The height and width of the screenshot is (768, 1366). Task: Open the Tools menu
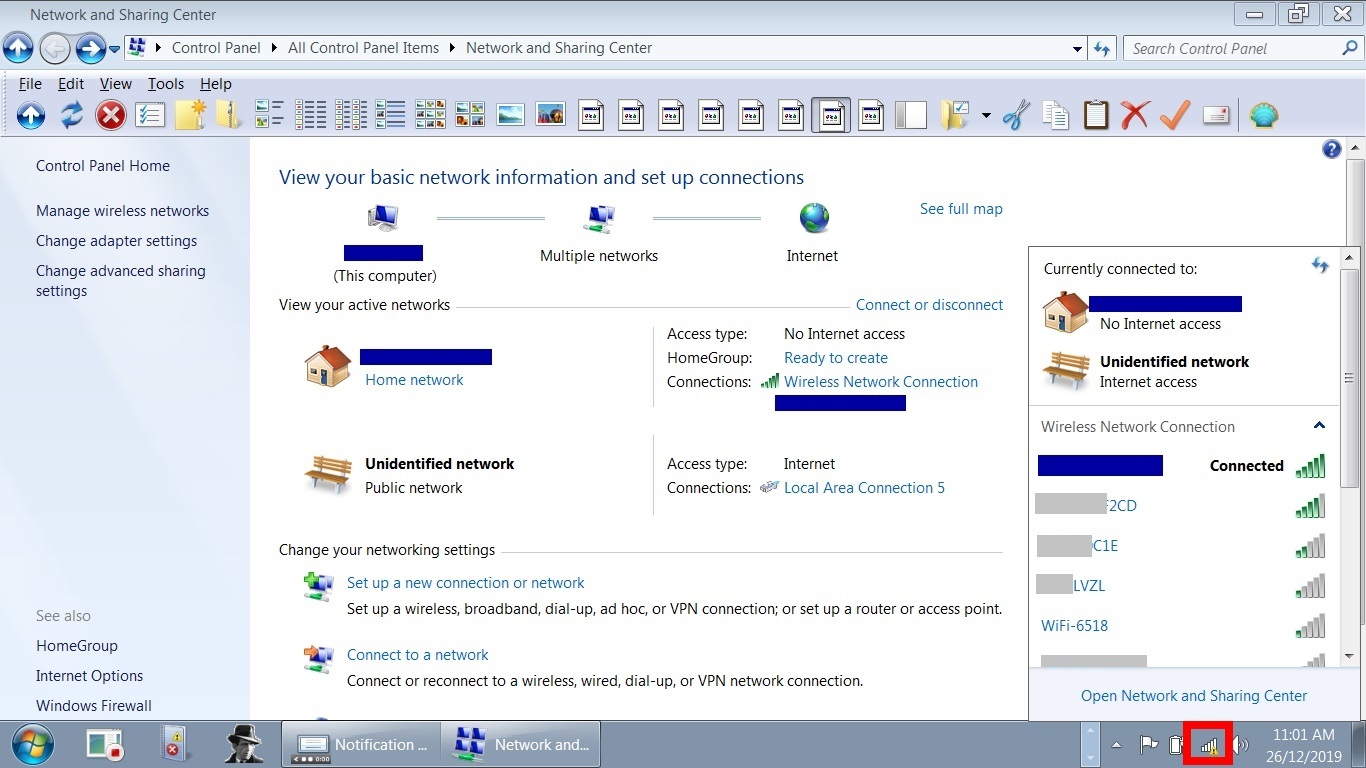point(166,84)
